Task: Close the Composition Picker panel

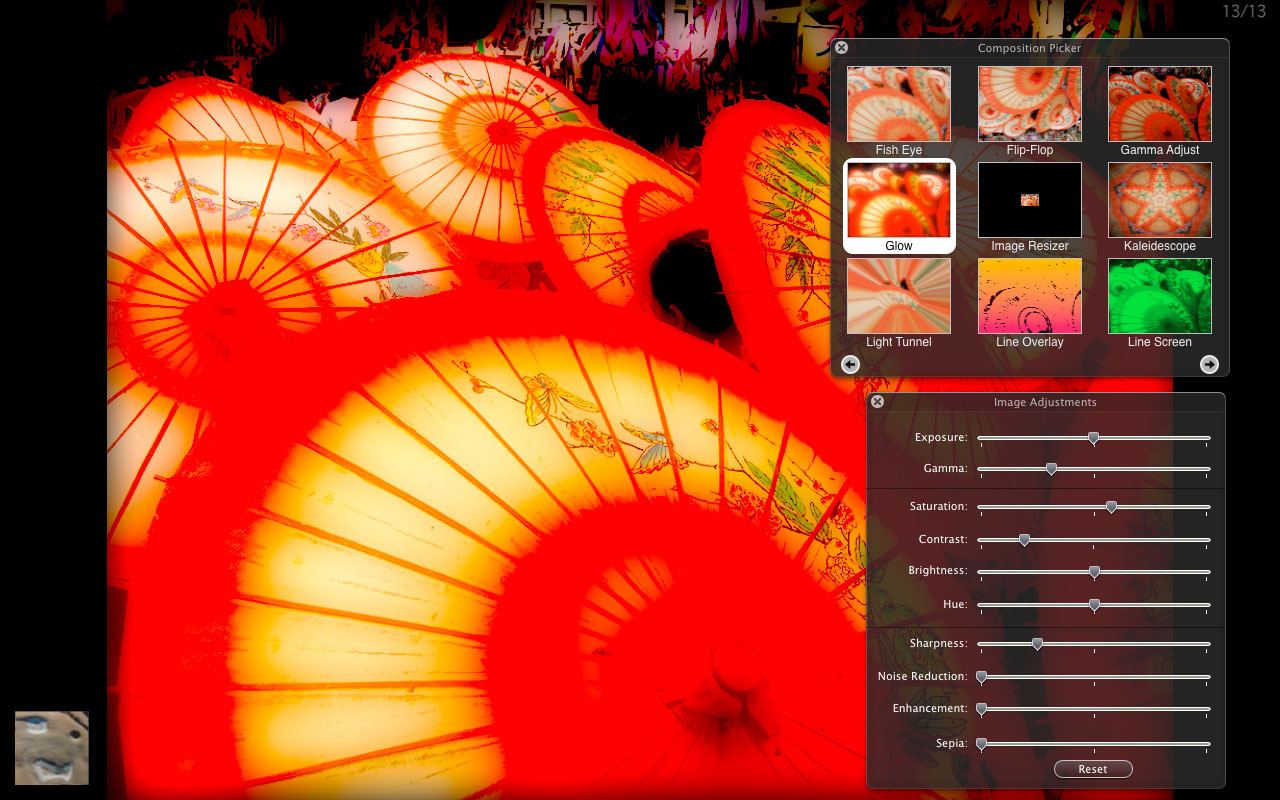Action: 841,48
